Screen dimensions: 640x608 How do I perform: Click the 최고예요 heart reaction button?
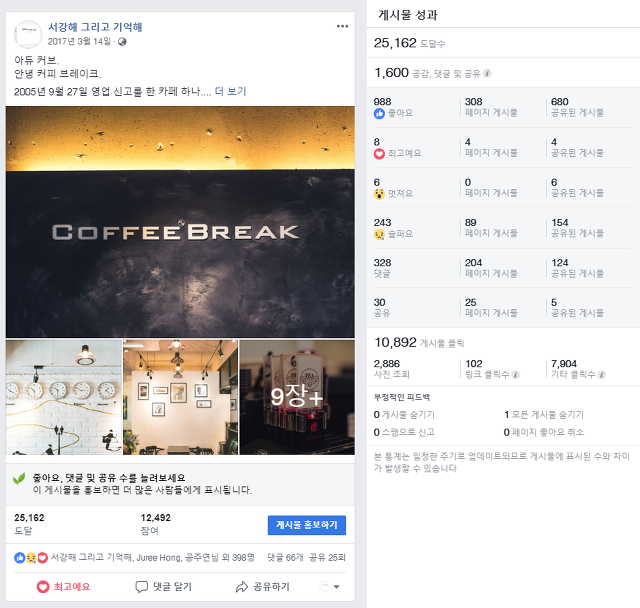(x=63, y=587)
